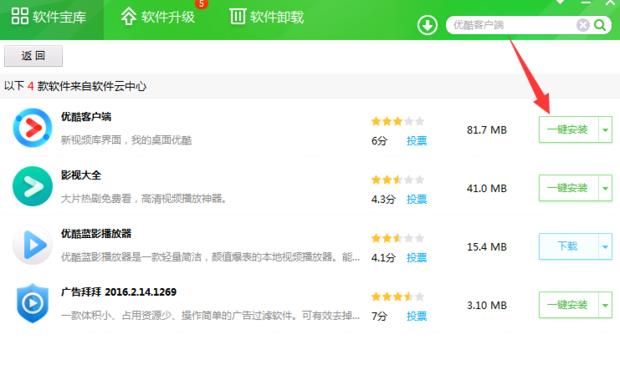This screenshot has width=620, height=370.
Task: Select the 广告拜拜 2016.2.14.1269 title
Action: [119, 292]
